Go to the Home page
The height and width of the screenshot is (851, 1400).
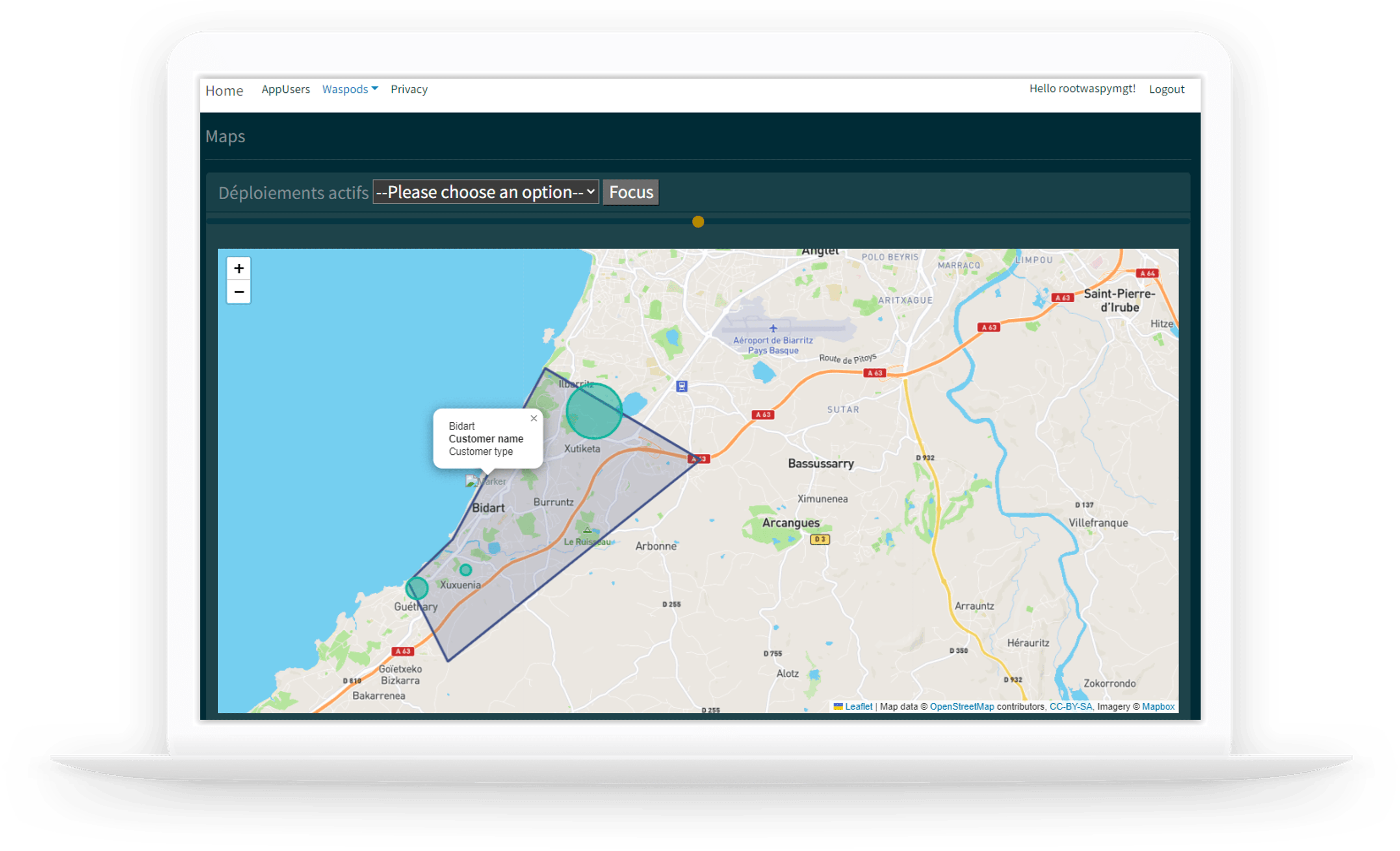[x=224, y=90]
